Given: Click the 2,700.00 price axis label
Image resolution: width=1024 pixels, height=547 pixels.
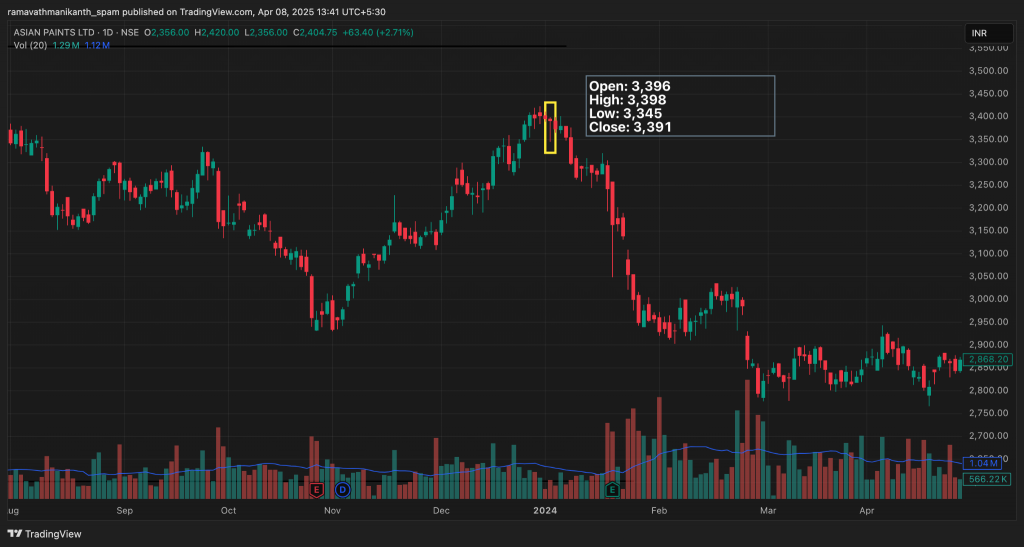Looking at the screenshot, I should coord(989,436).
